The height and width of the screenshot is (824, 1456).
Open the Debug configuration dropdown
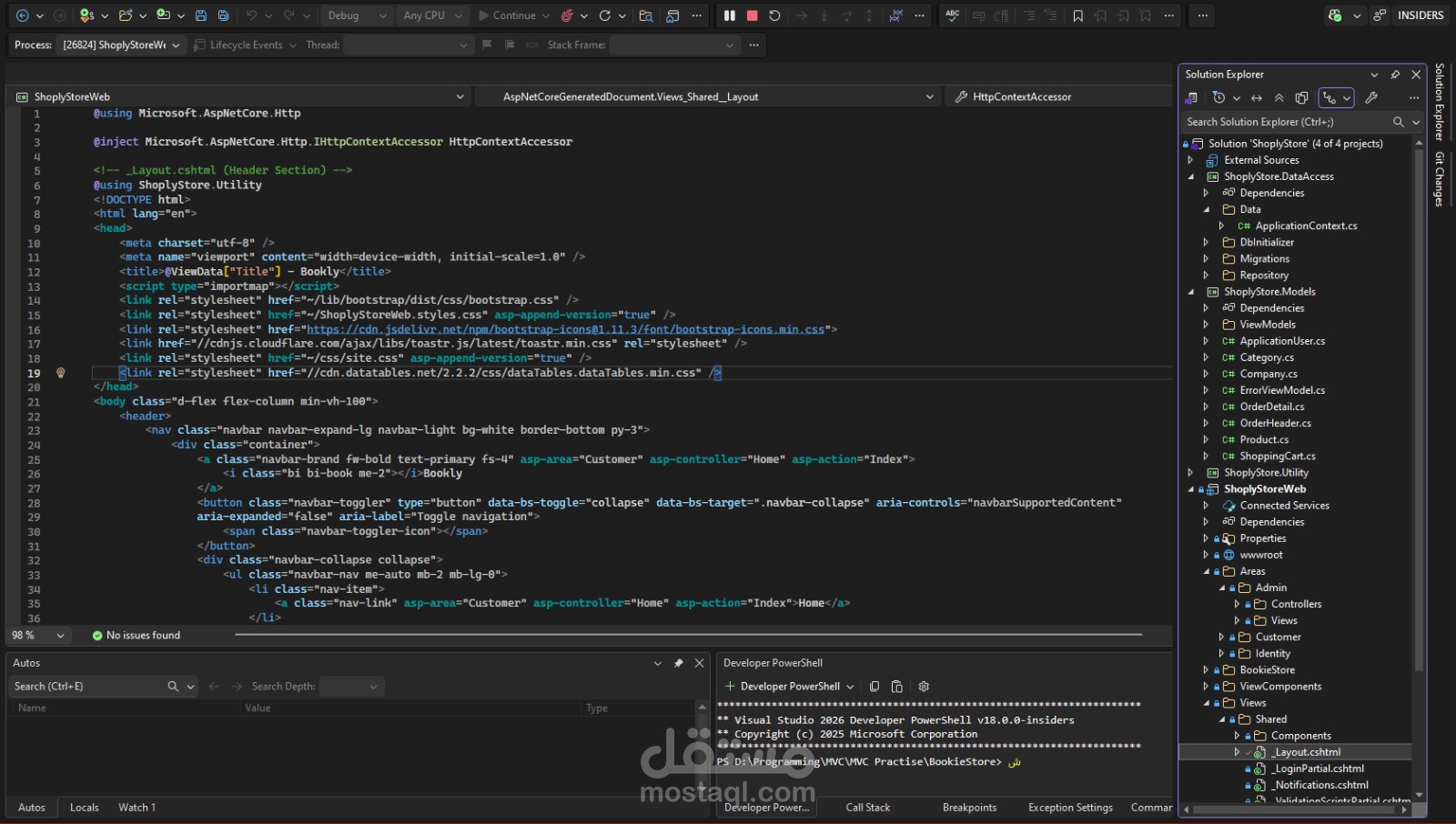(x=356, y=15)
